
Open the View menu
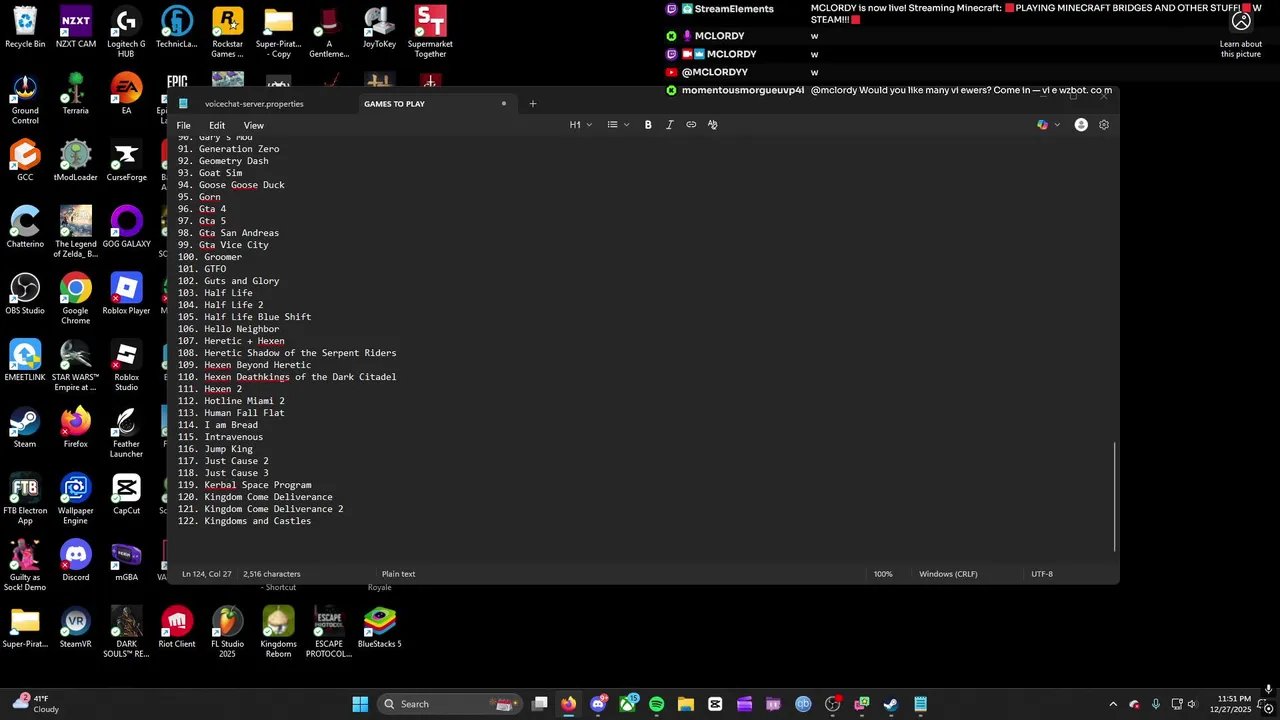254,125
